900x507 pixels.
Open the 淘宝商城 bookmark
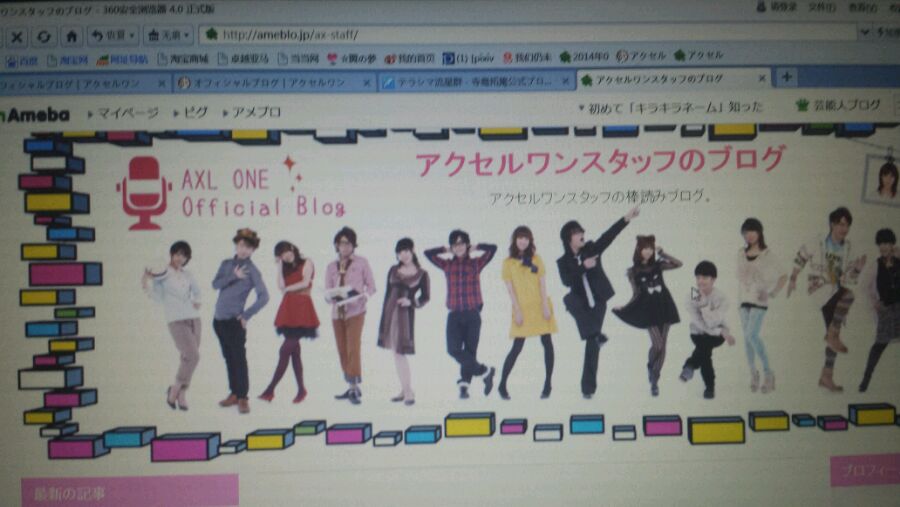[183, 59]
